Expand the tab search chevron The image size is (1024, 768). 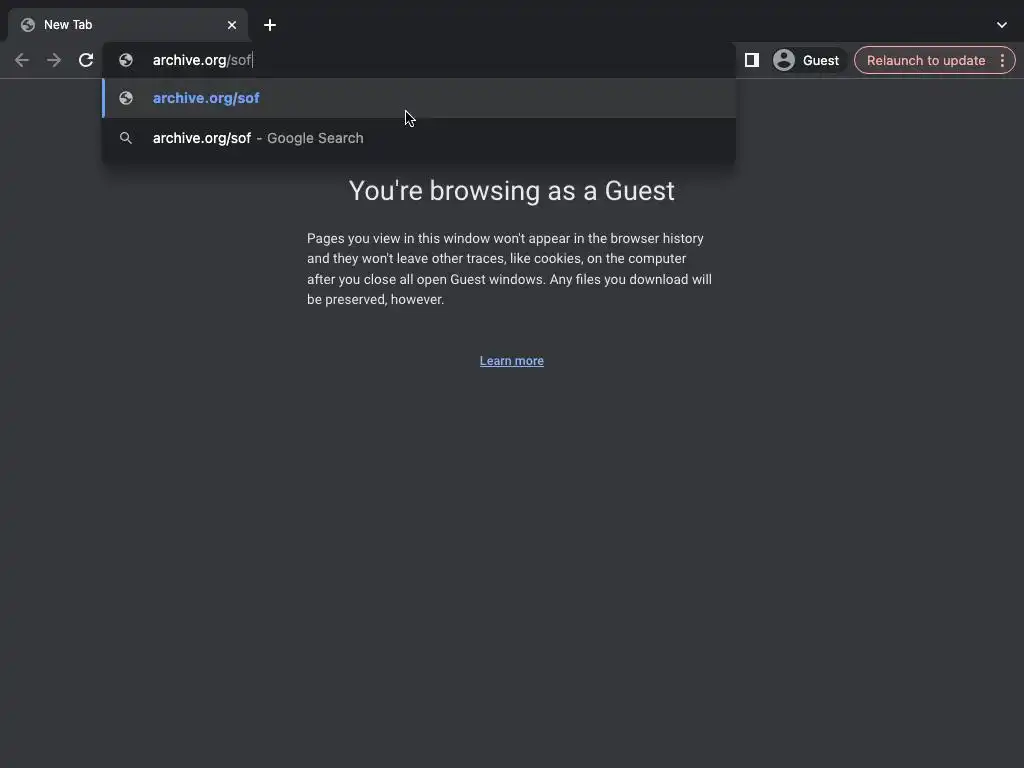tap(1002, 25)
